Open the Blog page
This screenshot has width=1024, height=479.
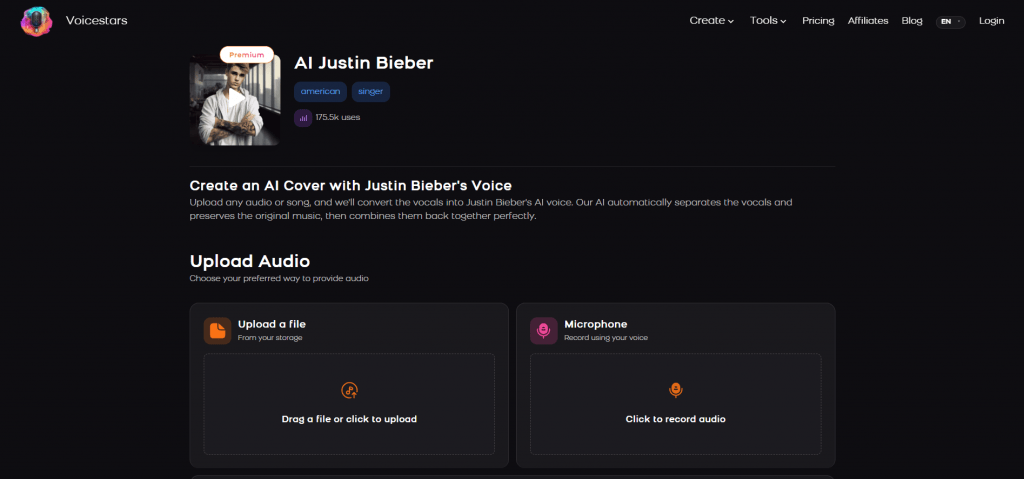912,21
